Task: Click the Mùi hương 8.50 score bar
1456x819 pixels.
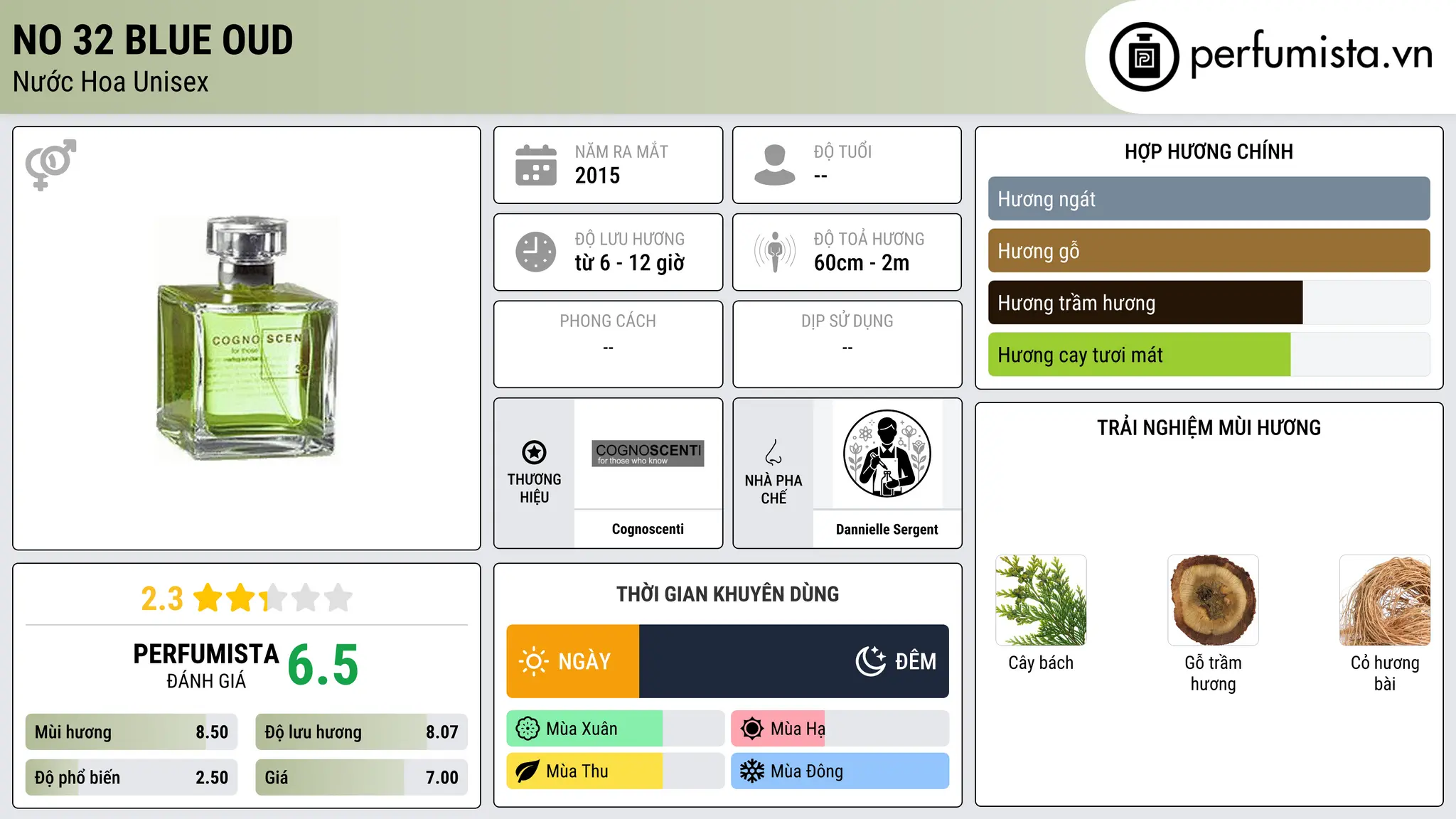Action: pyautogui.click(x=132, y=732)
